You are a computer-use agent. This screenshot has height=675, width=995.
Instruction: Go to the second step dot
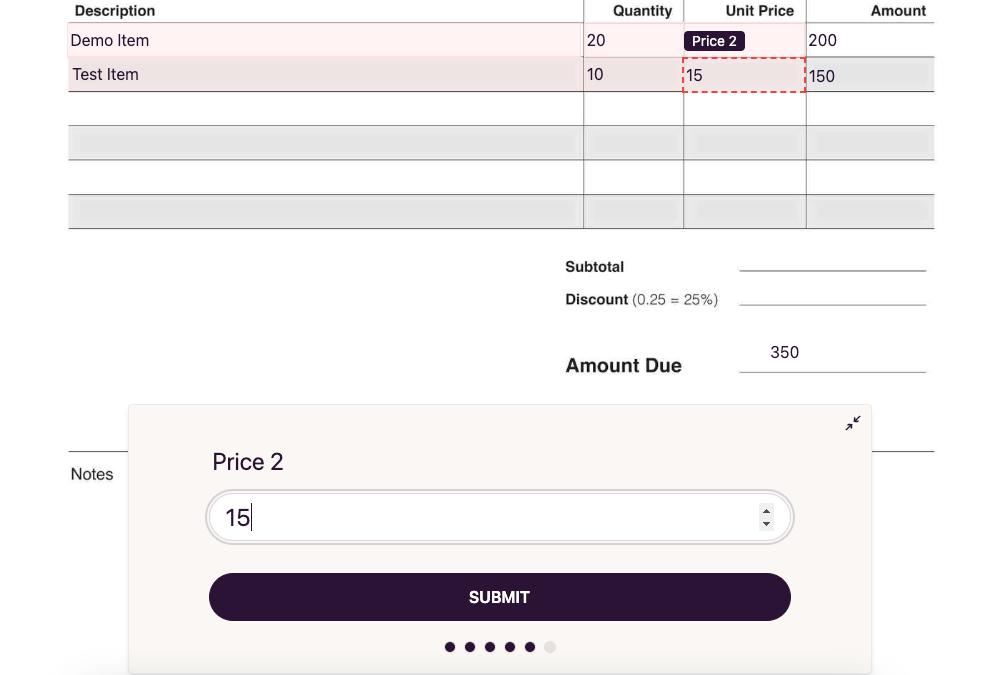(470, 647)
